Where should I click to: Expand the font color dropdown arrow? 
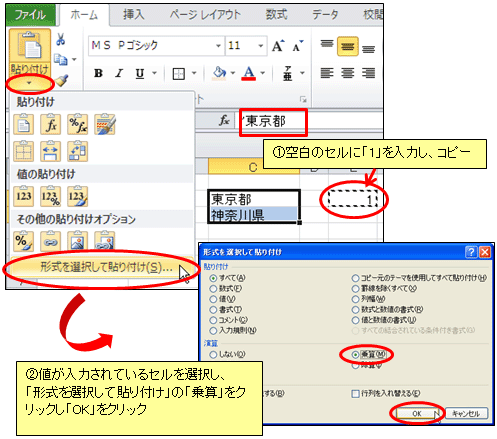pyautogui.click(x=263, y=73)
